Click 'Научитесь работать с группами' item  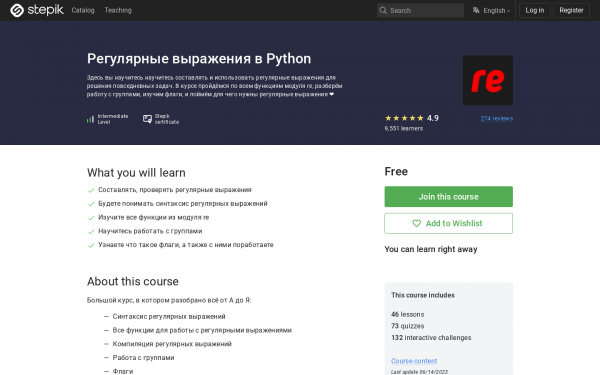150,231
